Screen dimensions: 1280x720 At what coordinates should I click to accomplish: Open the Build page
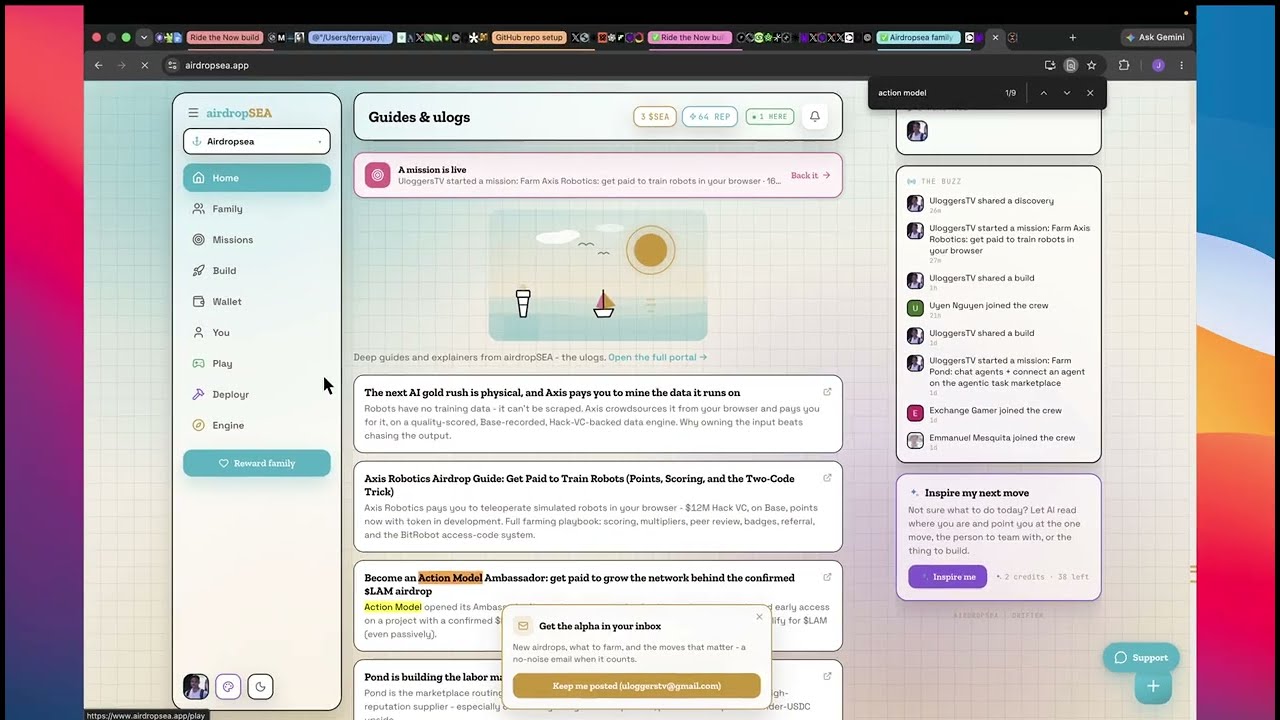coord(257,271)
